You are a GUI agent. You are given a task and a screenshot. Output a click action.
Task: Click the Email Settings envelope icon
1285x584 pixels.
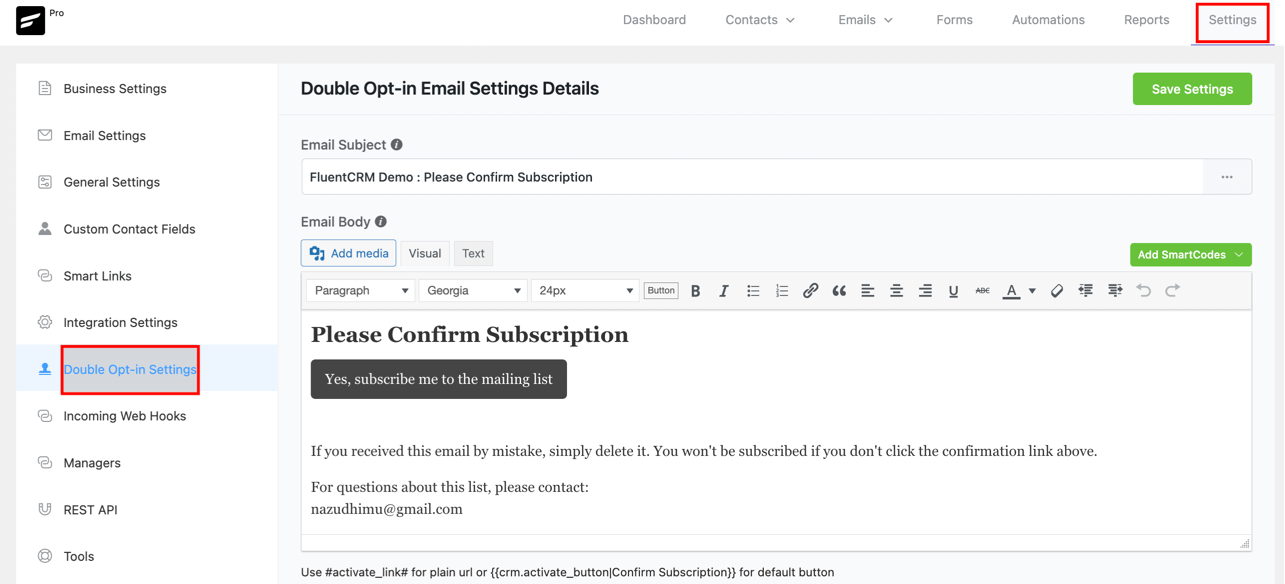point(45,135)
